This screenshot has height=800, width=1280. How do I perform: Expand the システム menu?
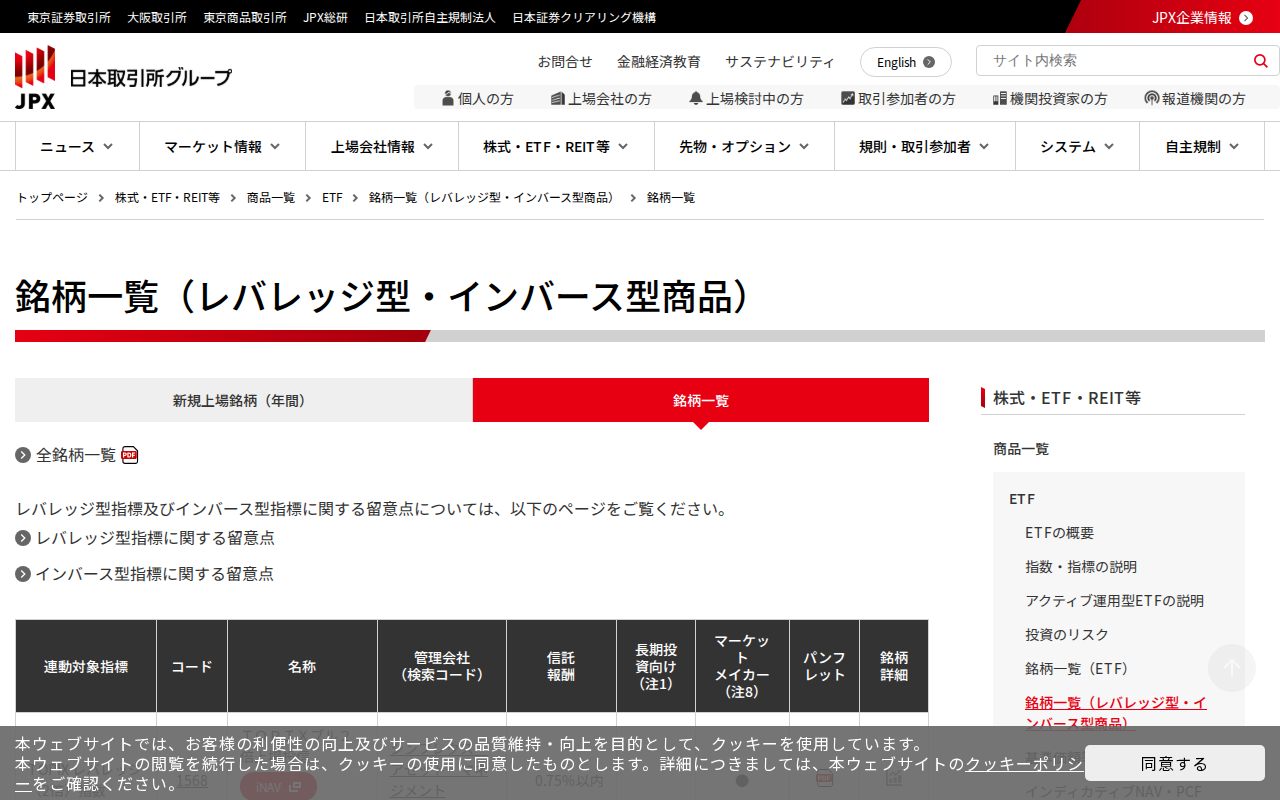(x=1077, y=147)
